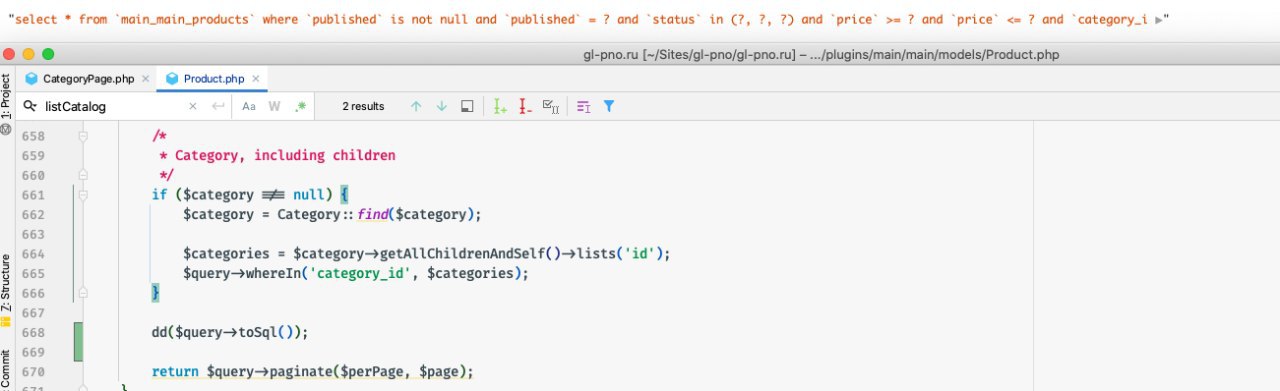Click line number 668 in gutter
1280x391 pixels.
click(33, 332)
